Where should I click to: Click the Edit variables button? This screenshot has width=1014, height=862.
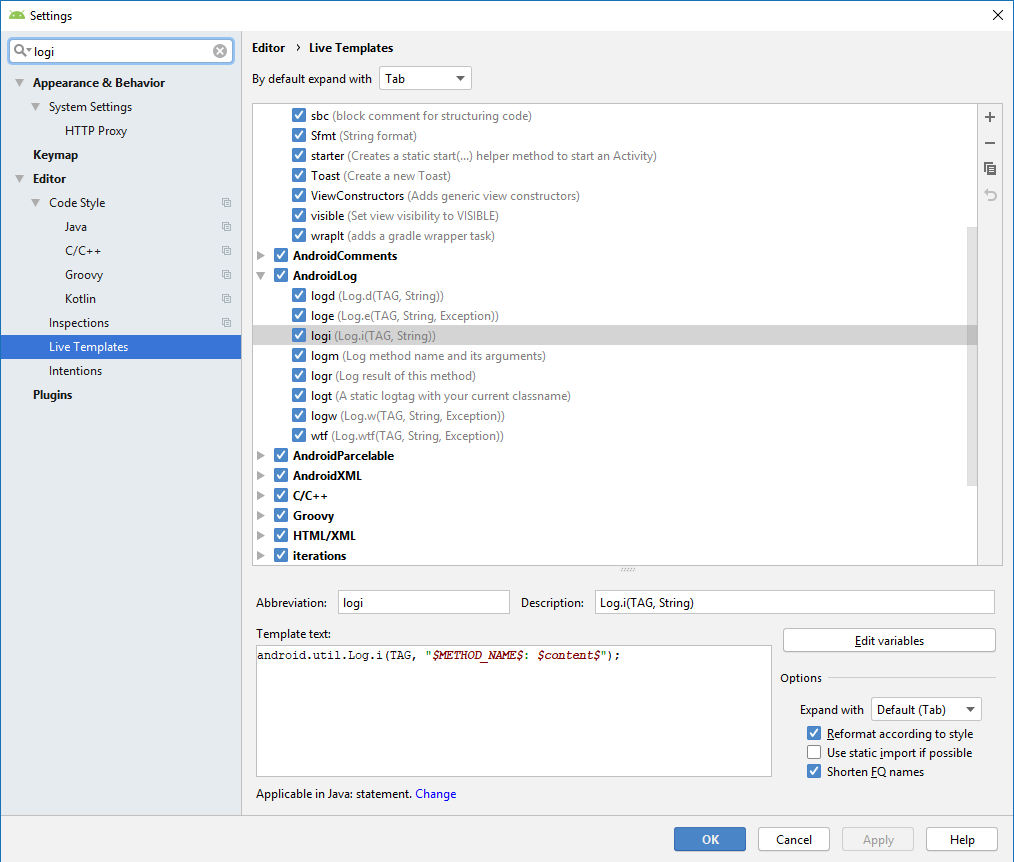(889, 640)
